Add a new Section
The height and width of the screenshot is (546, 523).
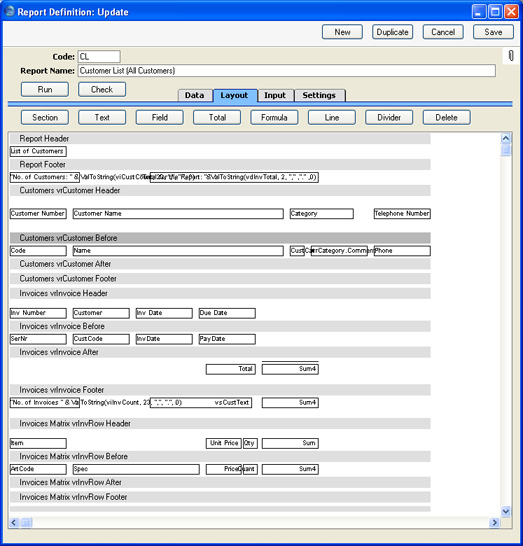click(45, 117)
